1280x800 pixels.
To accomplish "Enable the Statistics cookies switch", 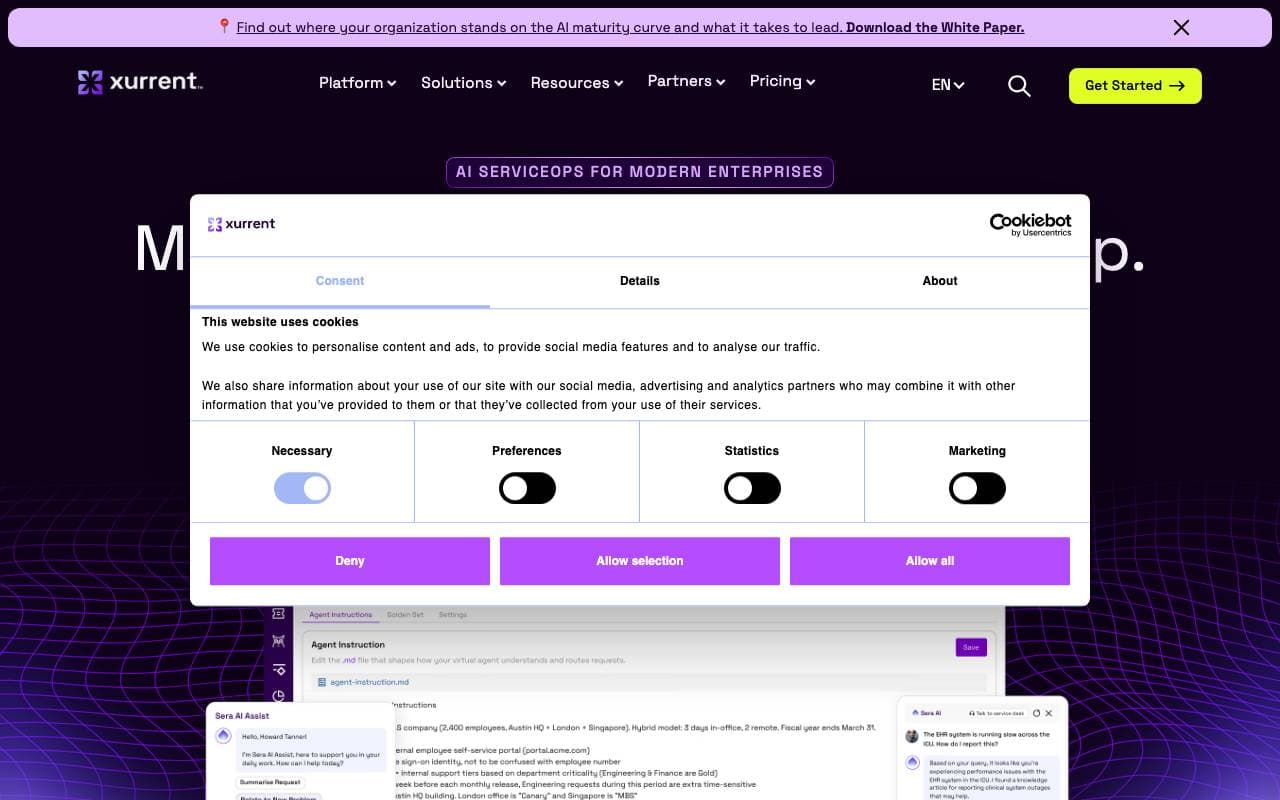I will [x=752, y=488].
